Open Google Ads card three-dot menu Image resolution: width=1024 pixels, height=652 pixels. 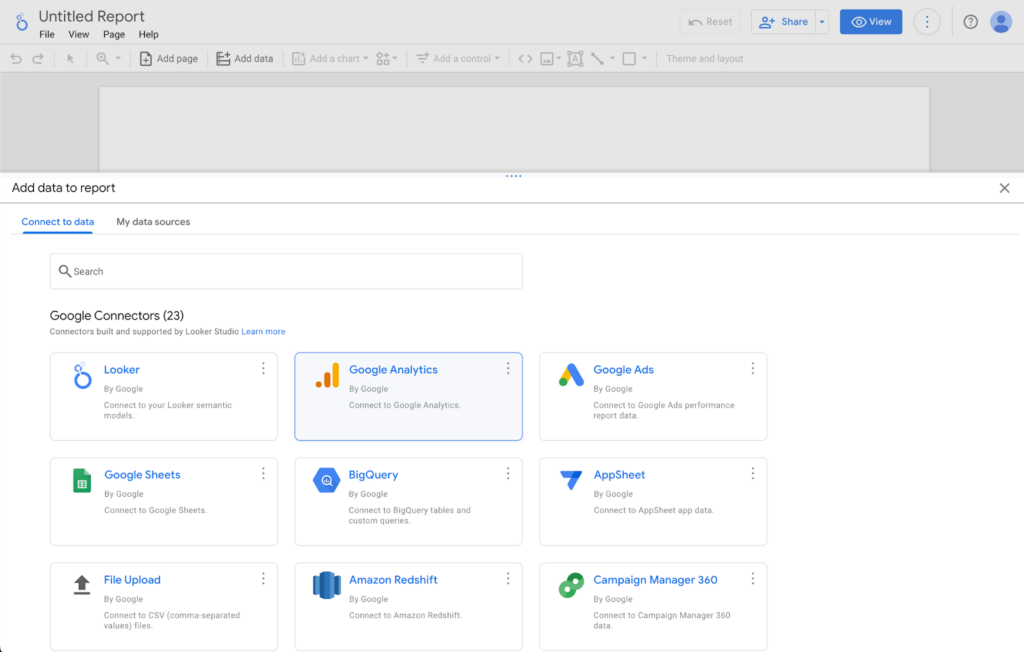(752, 368)
